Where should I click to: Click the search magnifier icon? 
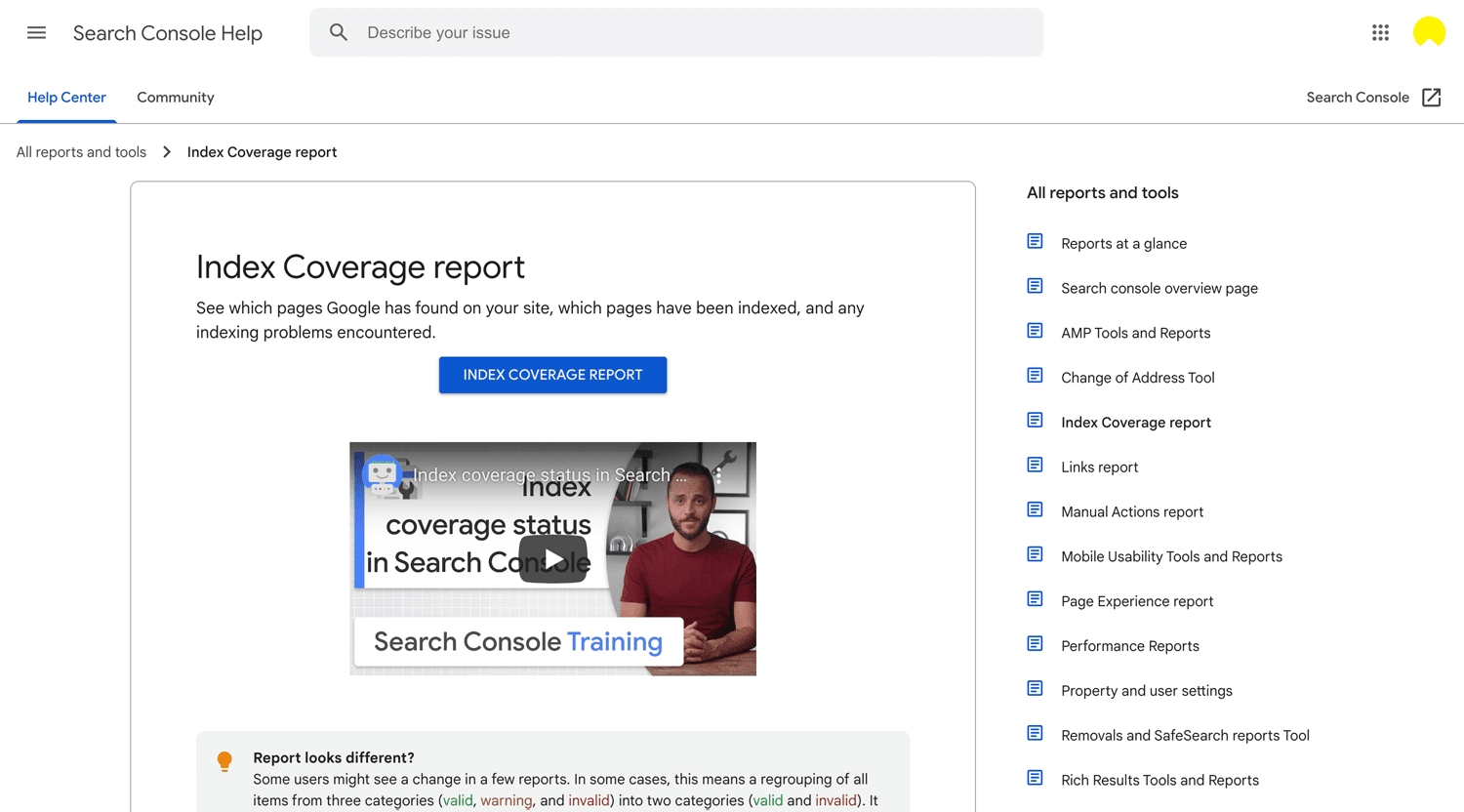tap(339, 32)
